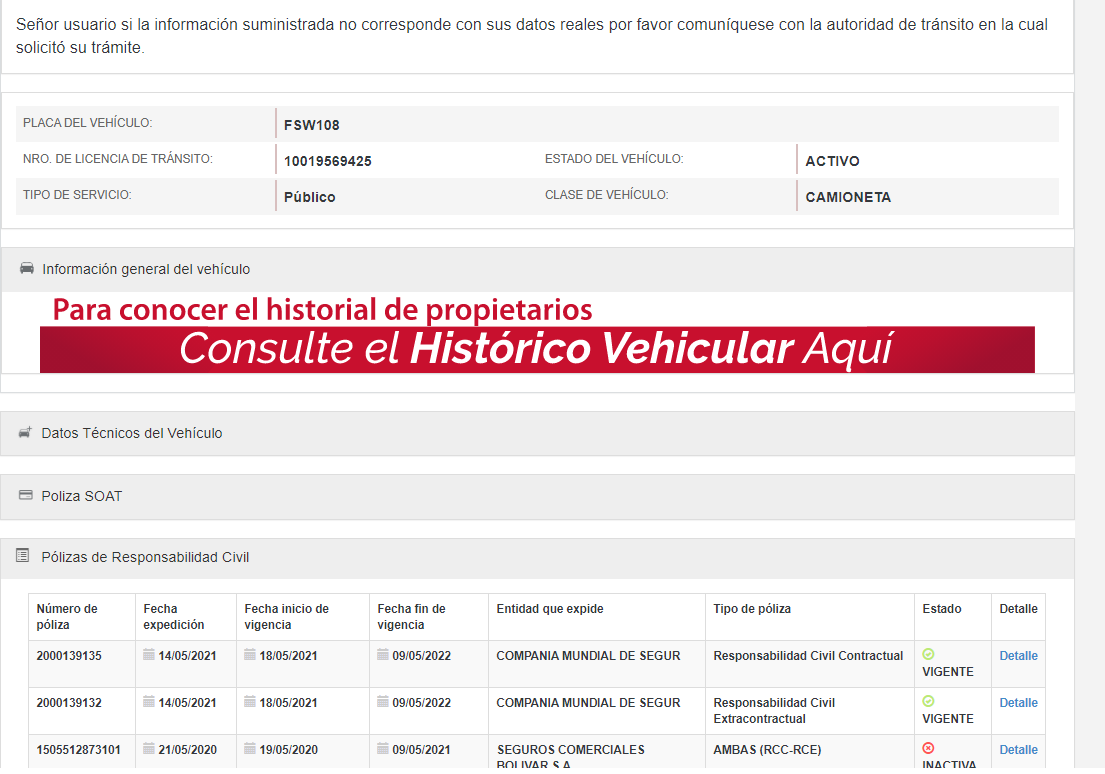The width and height of the screenshot is (1105, 774).
Task: Click the card icon beside Poliza SOAT
Action: point(26,496)
